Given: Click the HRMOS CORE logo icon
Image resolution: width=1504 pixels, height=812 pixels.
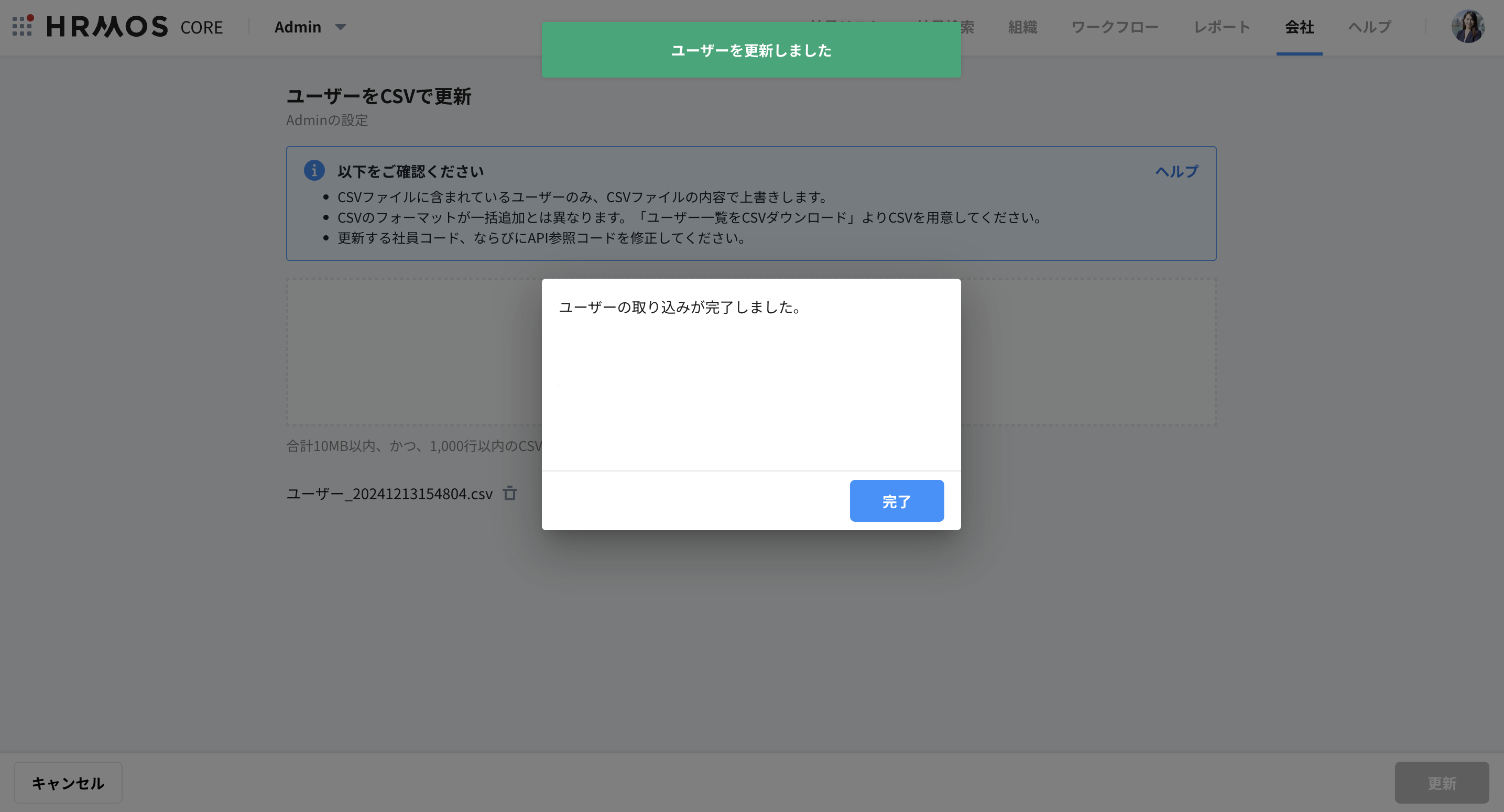Looking at the screenshot, I should click(22, 26).
